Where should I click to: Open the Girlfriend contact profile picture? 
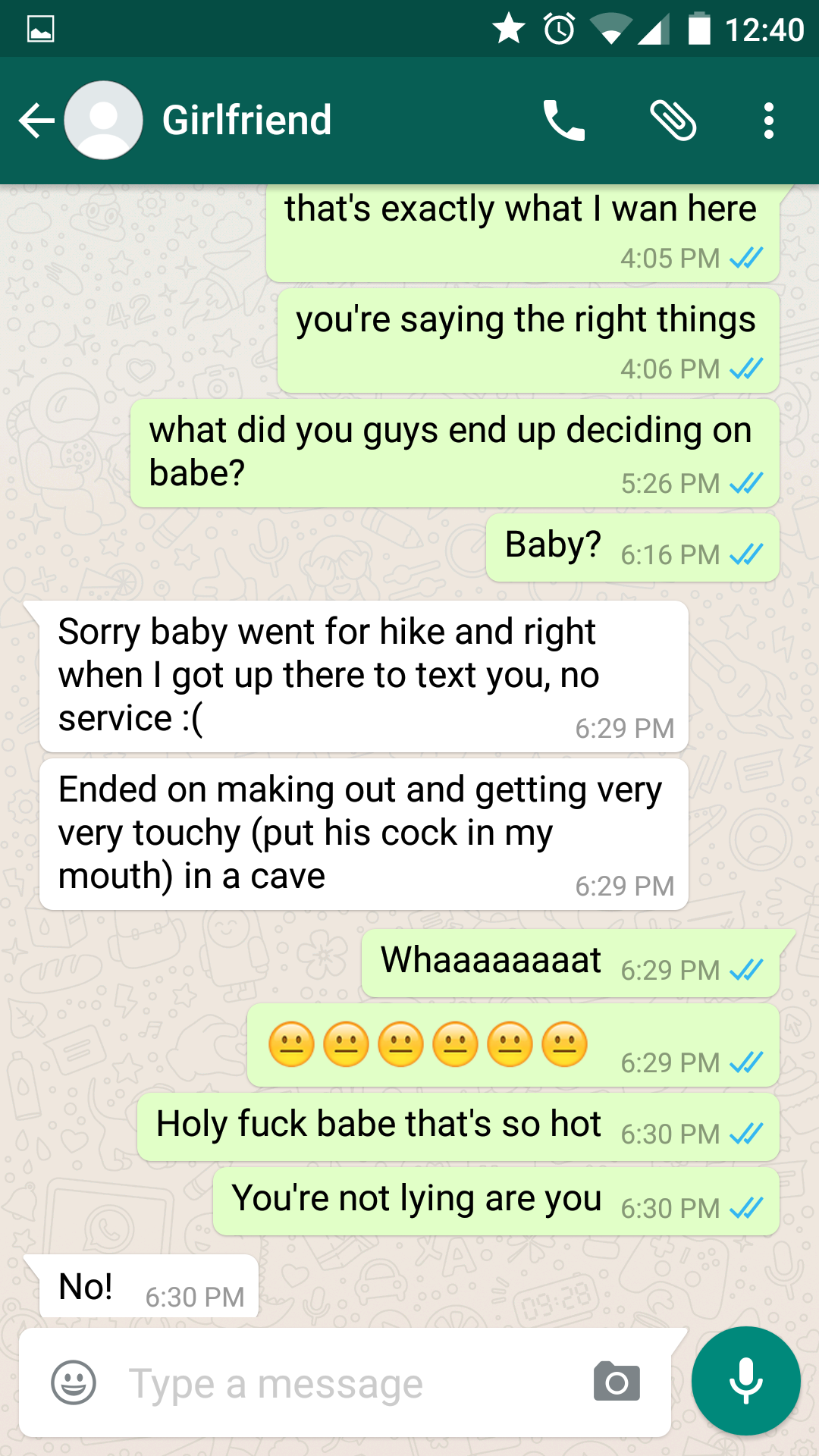104,121
